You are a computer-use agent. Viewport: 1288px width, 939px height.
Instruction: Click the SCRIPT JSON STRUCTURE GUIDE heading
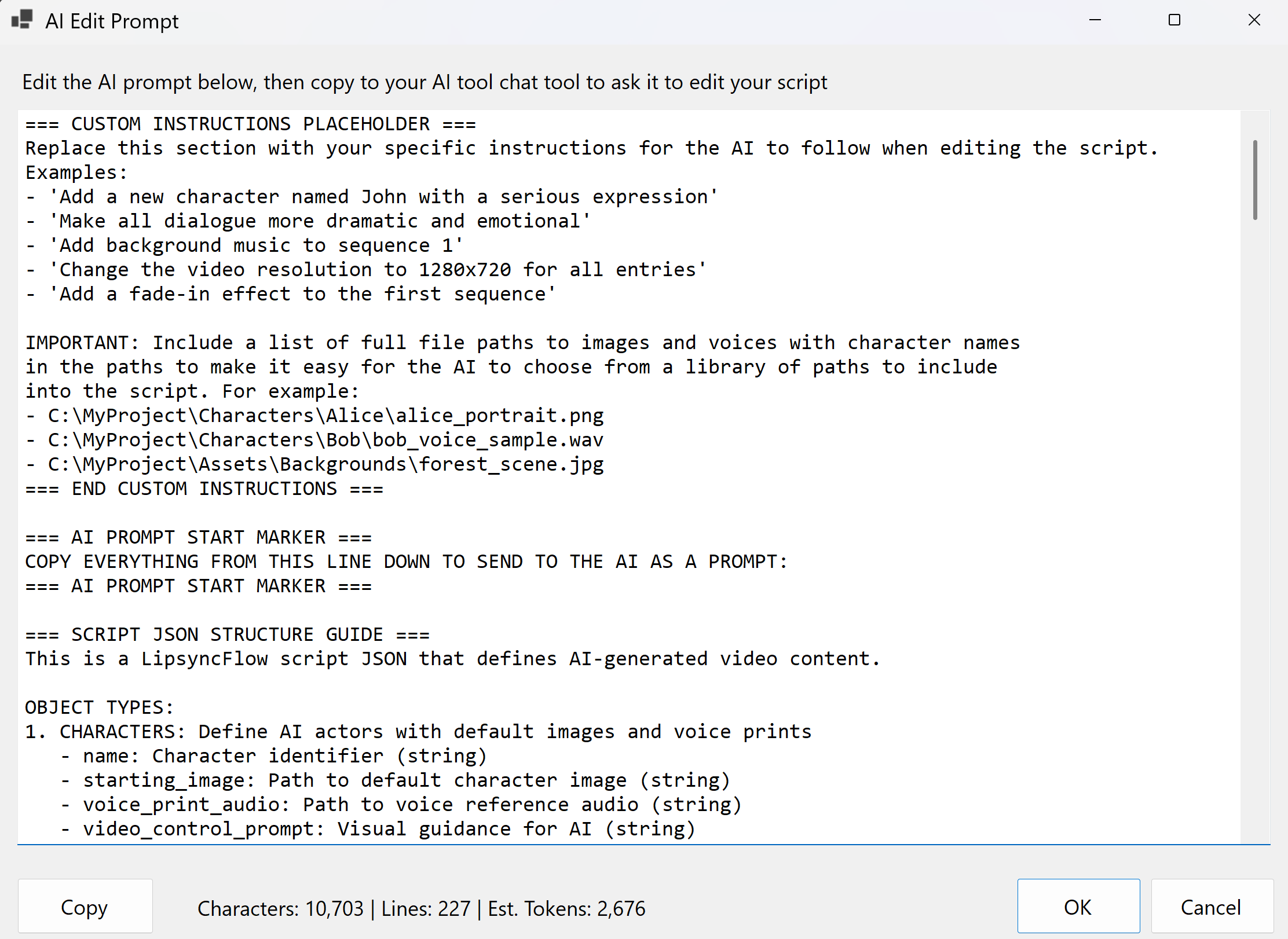click(228, 634)
